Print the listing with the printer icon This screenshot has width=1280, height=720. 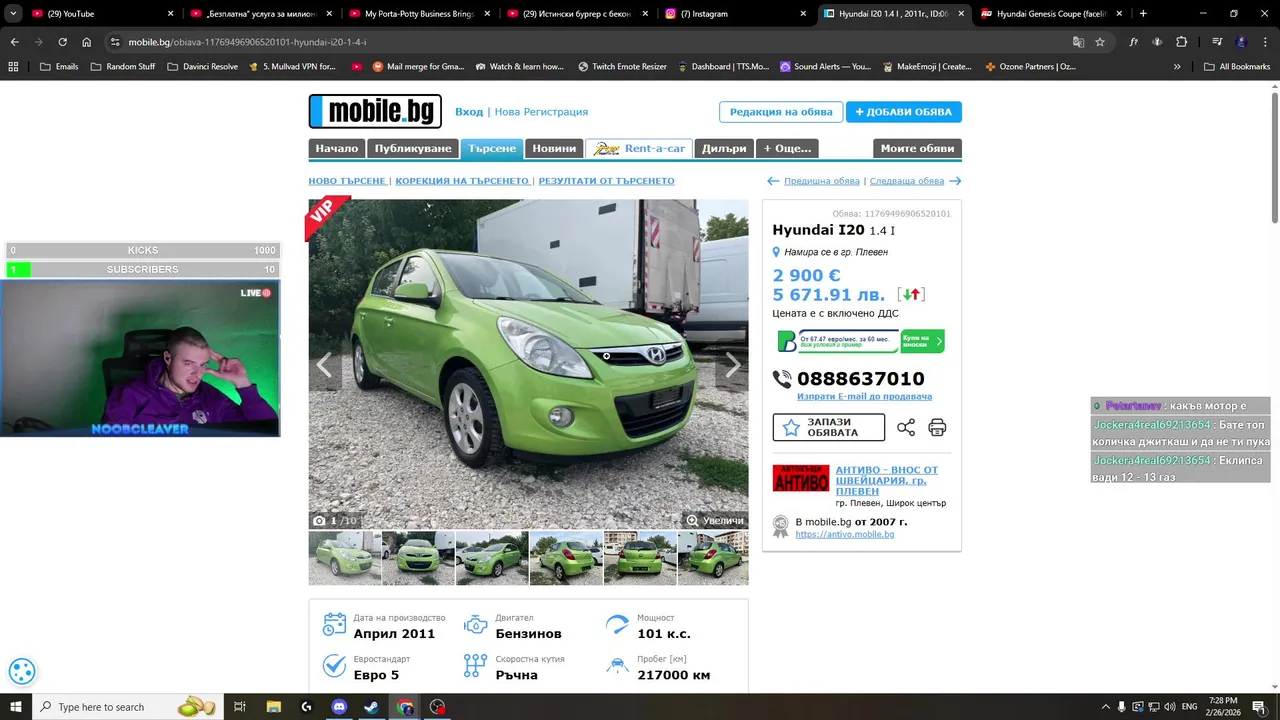click(937, 427)
